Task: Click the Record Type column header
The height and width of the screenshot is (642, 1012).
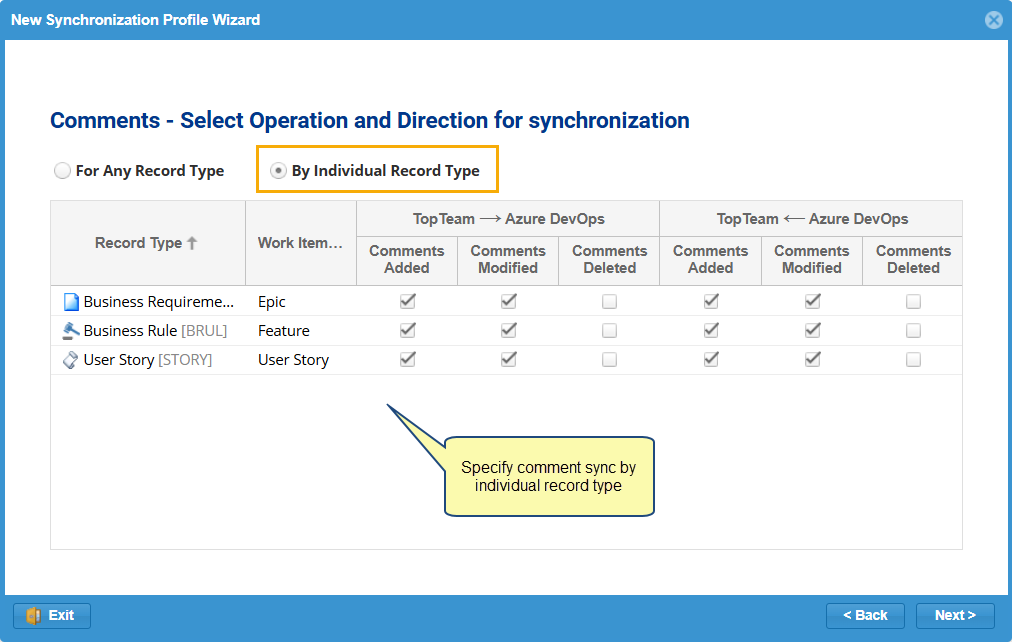Action: coord(138,243)
